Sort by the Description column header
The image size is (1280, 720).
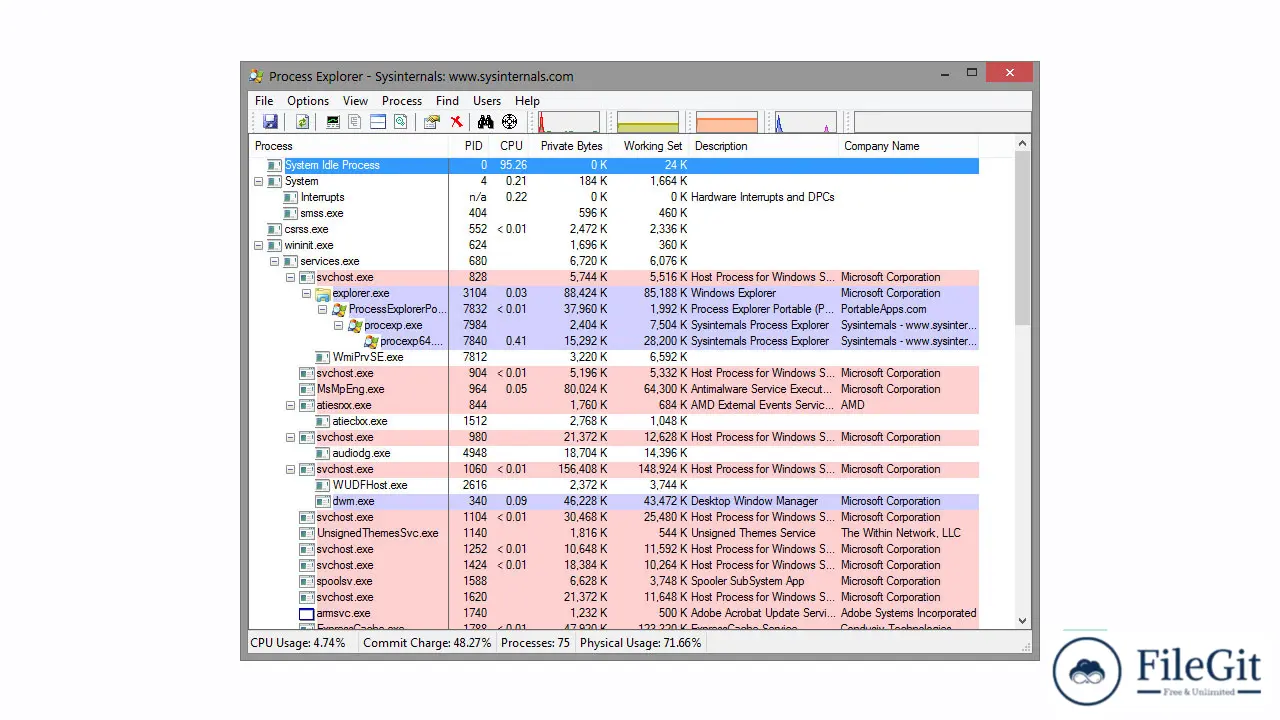(x=765, y=146)
